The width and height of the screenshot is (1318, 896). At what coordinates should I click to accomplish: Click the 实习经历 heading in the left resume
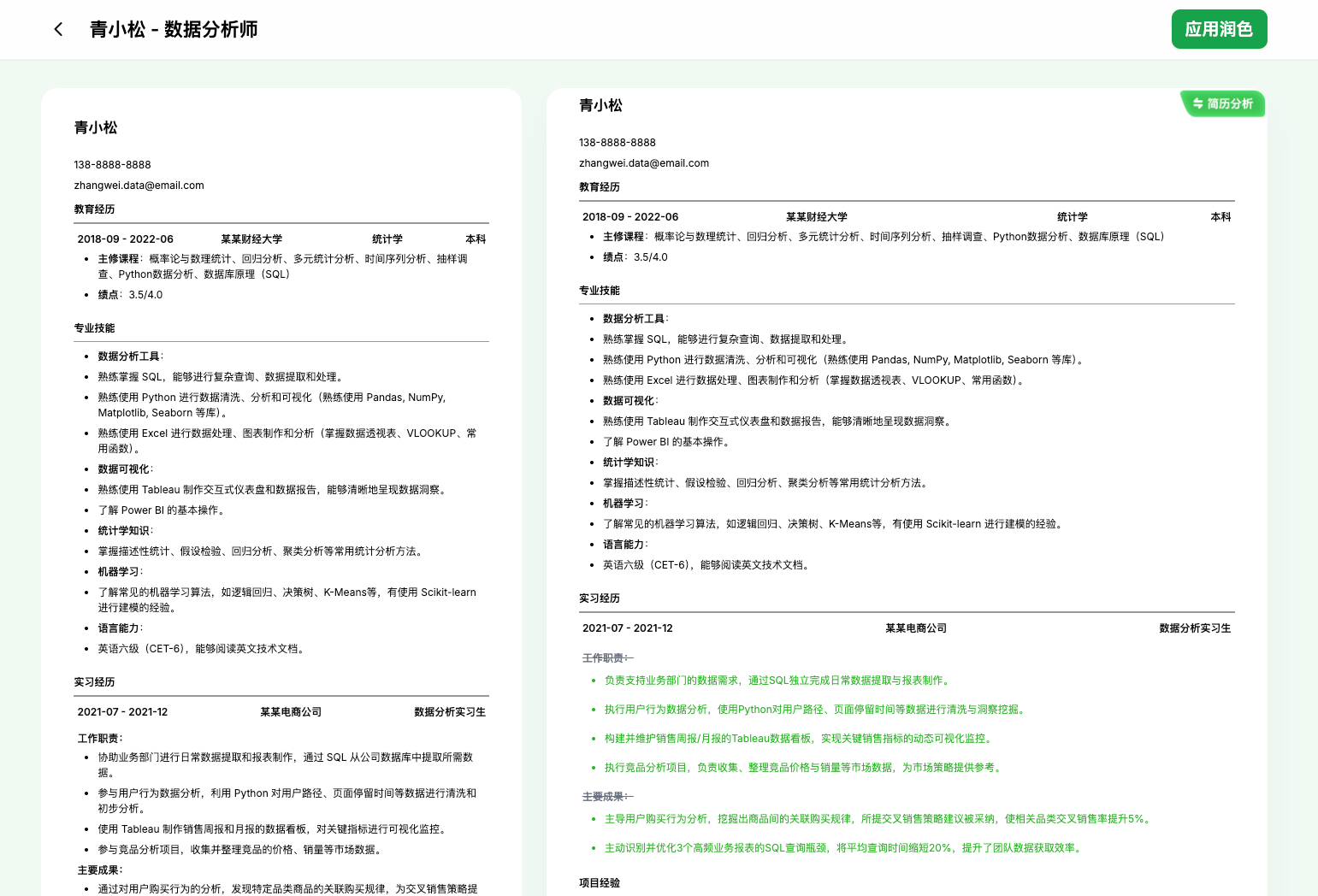[x=94, y=682]
